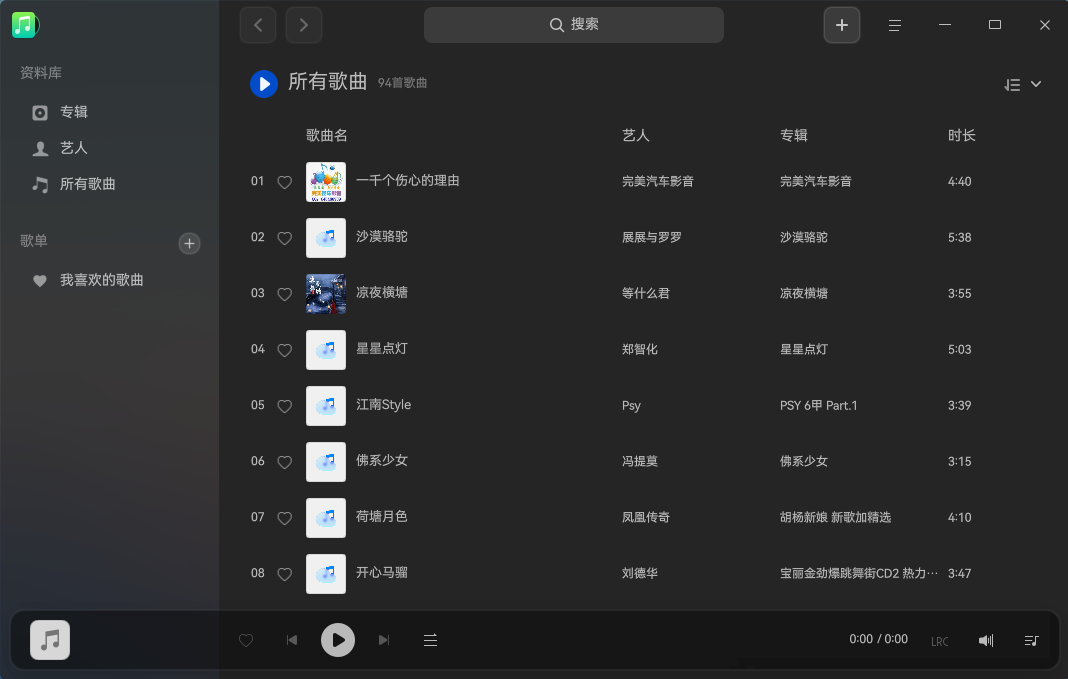This screenshot has height=679, width=1068.
Task: Favorite the song 星星点灯
Action: pyautogui.click(x=285, y=349)
